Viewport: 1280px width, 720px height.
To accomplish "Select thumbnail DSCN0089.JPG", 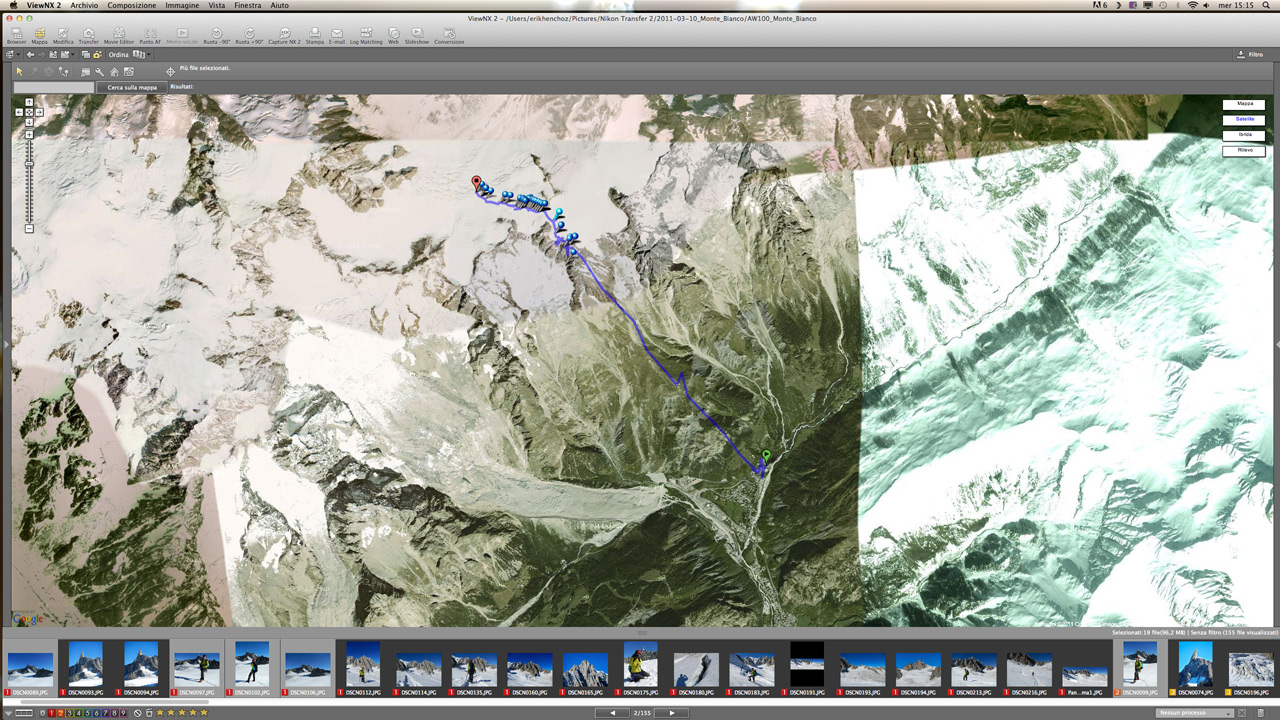I will click(30, 669).
